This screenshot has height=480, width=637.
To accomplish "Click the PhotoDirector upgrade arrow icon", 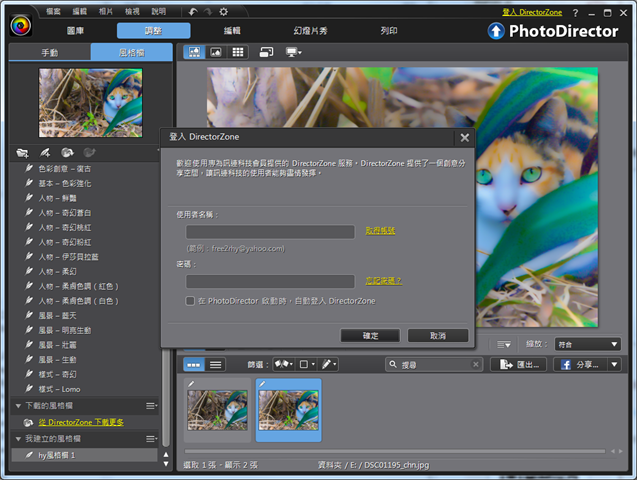I will pos(496,31).
